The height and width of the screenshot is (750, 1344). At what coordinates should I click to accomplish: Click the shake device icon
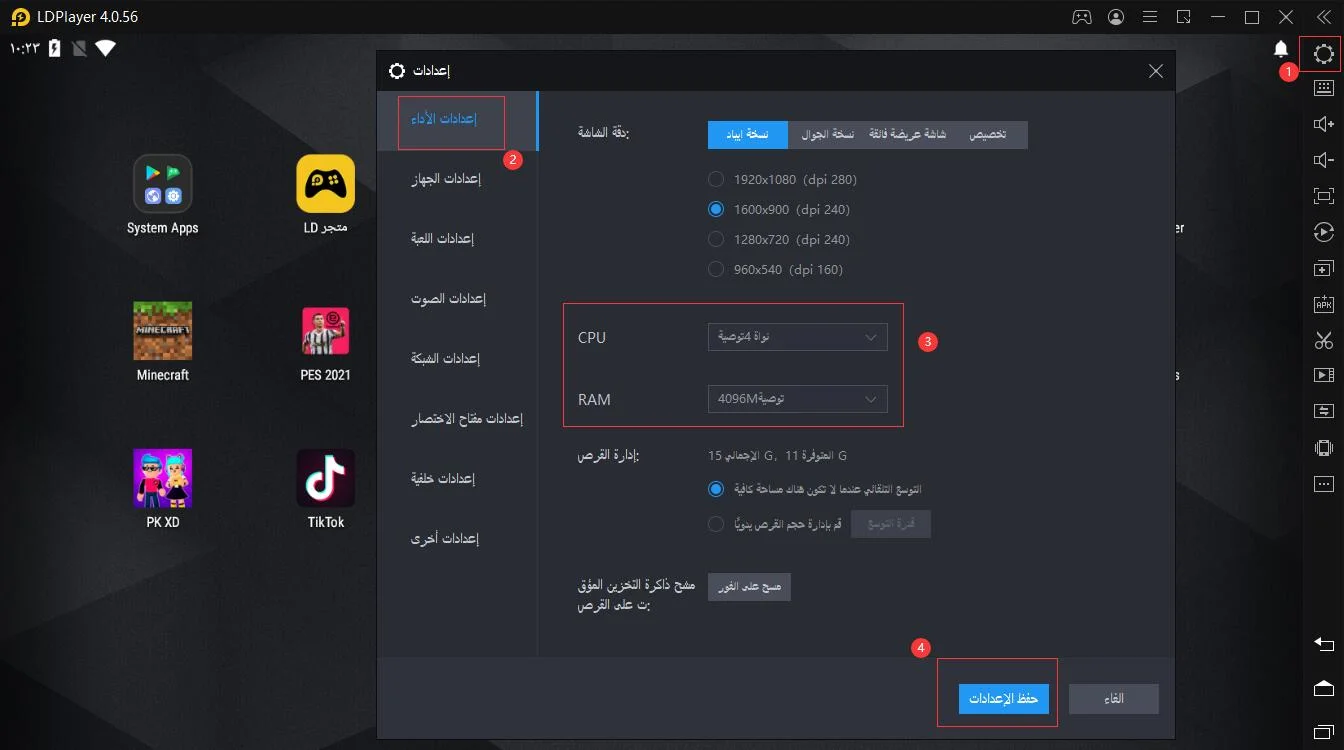(x=1323, y=448)
